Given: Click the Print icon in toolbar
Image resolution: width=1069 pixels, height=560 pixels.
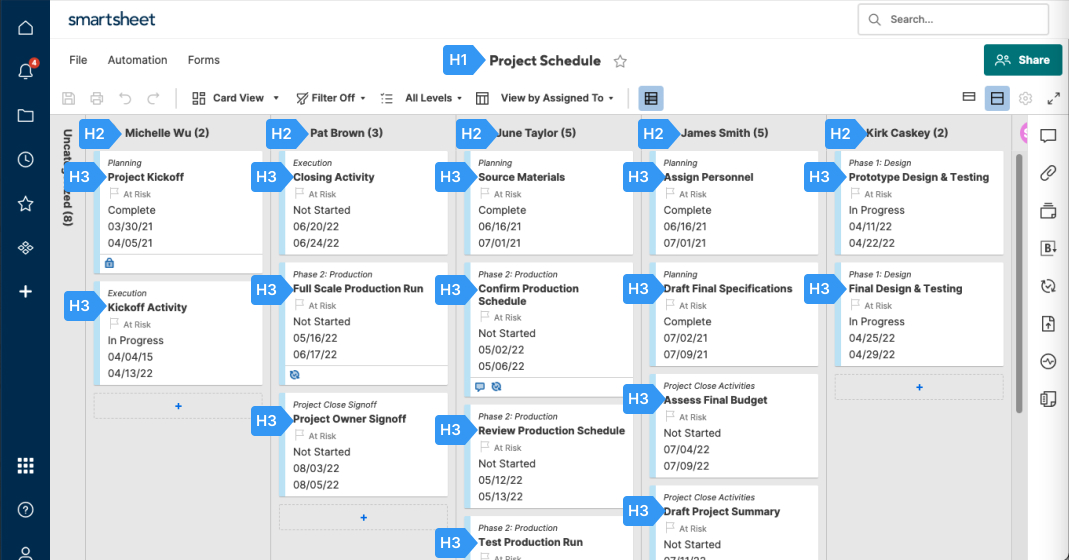Looking at the screenshot, I should point(97,98).
